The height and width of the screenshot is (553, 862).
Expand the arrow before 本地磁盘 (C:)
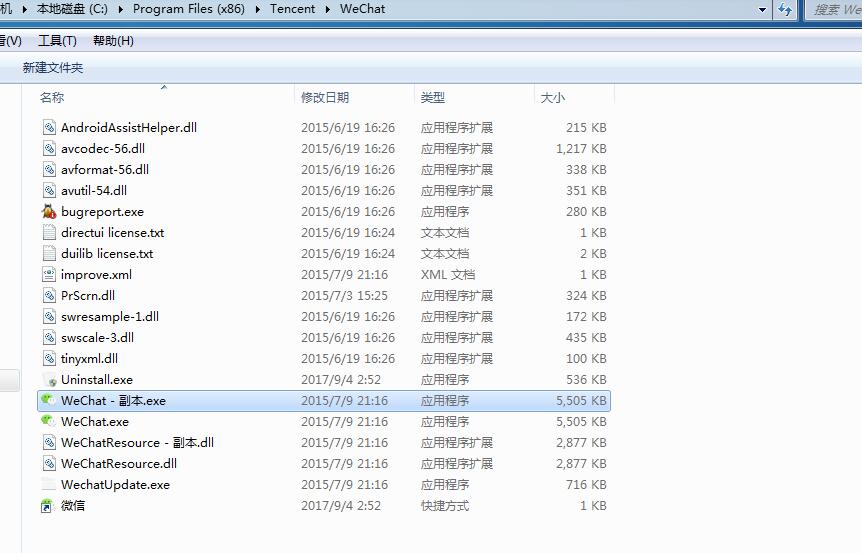[24, 9]
